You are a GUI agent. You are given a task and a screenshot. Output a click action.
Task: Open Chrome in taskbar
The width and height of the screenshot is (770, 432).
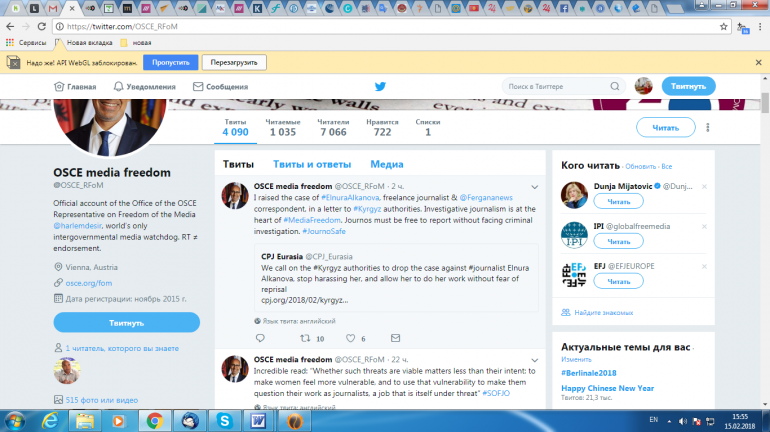(155, 421)
